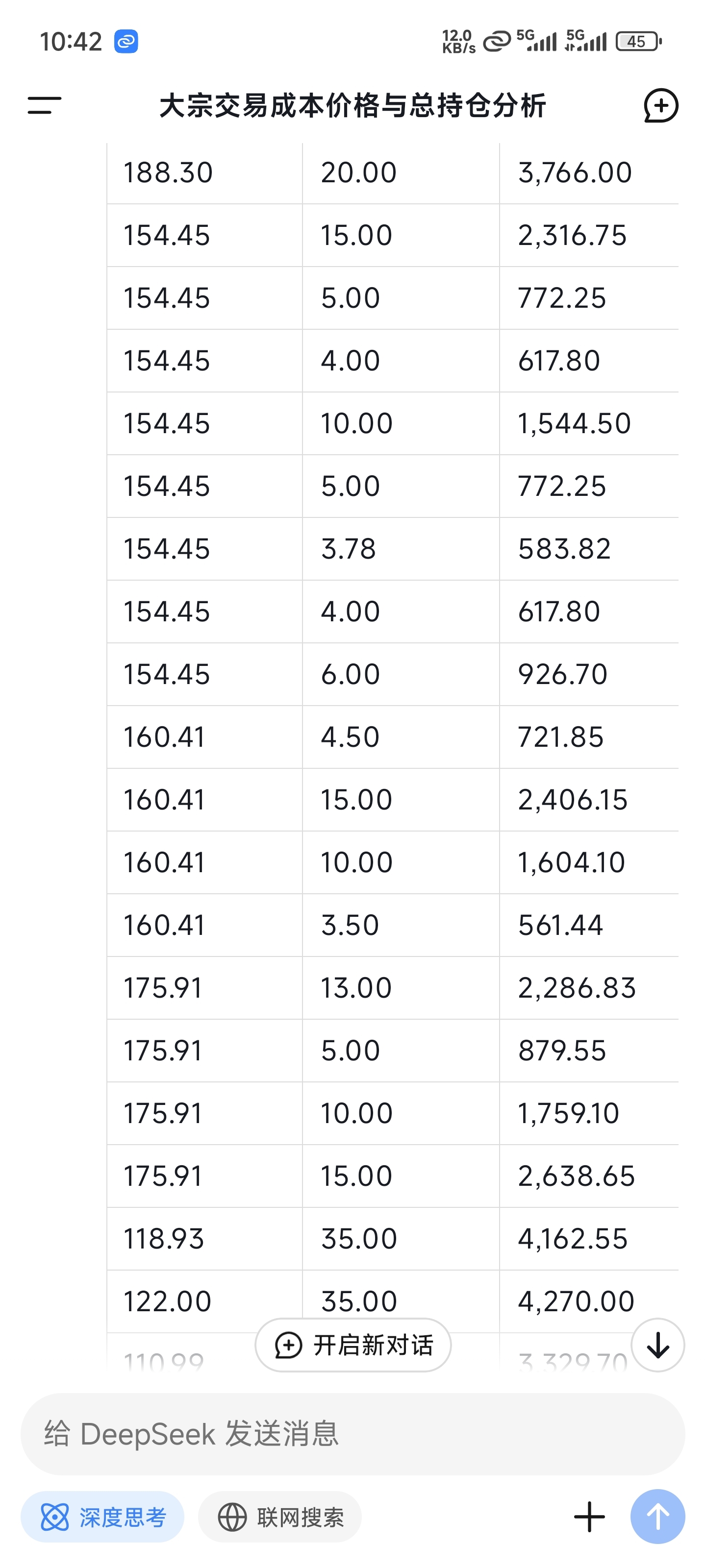Toggle 深度思考 deep thinking mode
706x1568 pixels.
coord(102,1517)
